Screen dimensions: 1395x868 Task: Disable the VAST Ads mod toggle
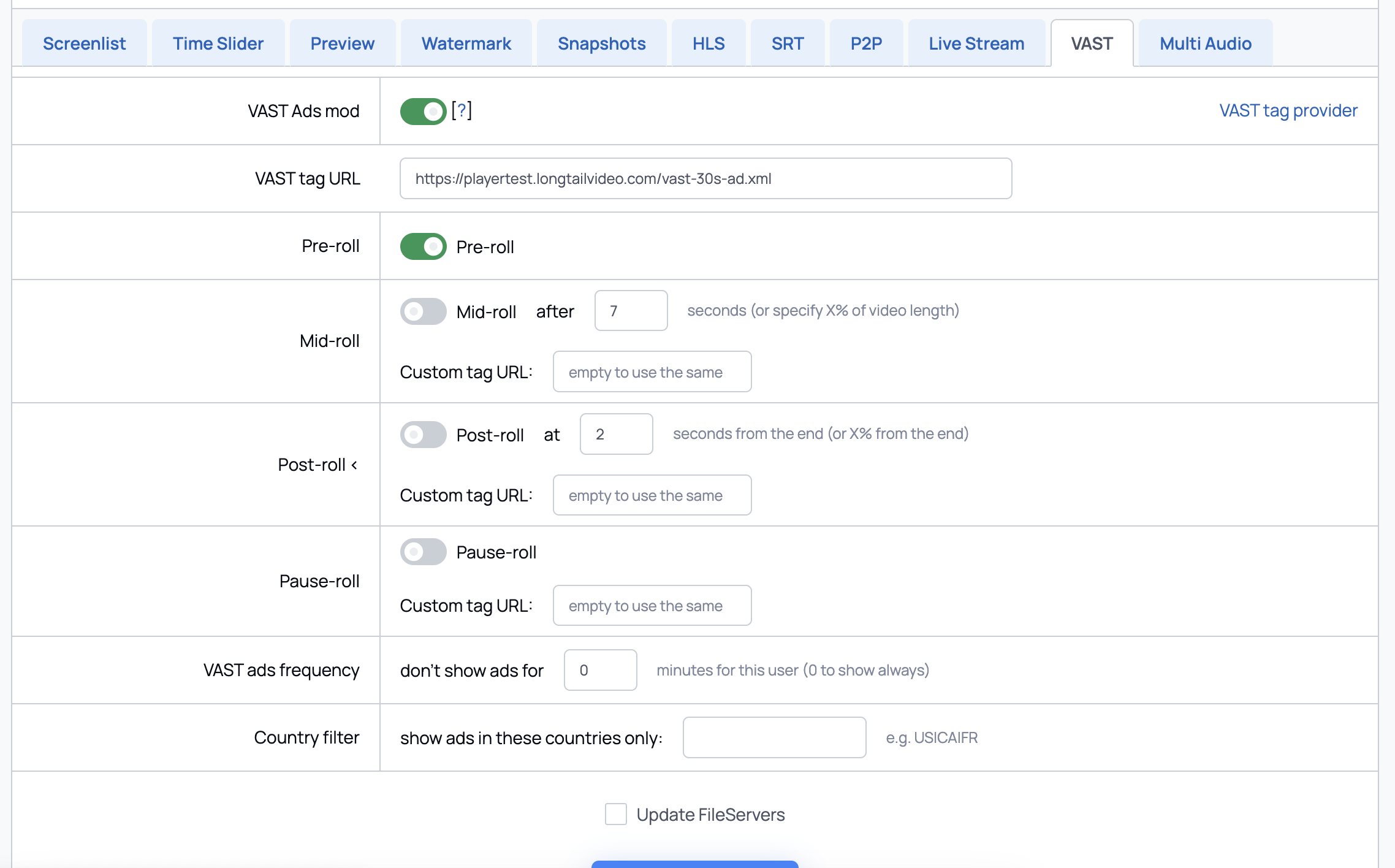[x=423, y=111]
